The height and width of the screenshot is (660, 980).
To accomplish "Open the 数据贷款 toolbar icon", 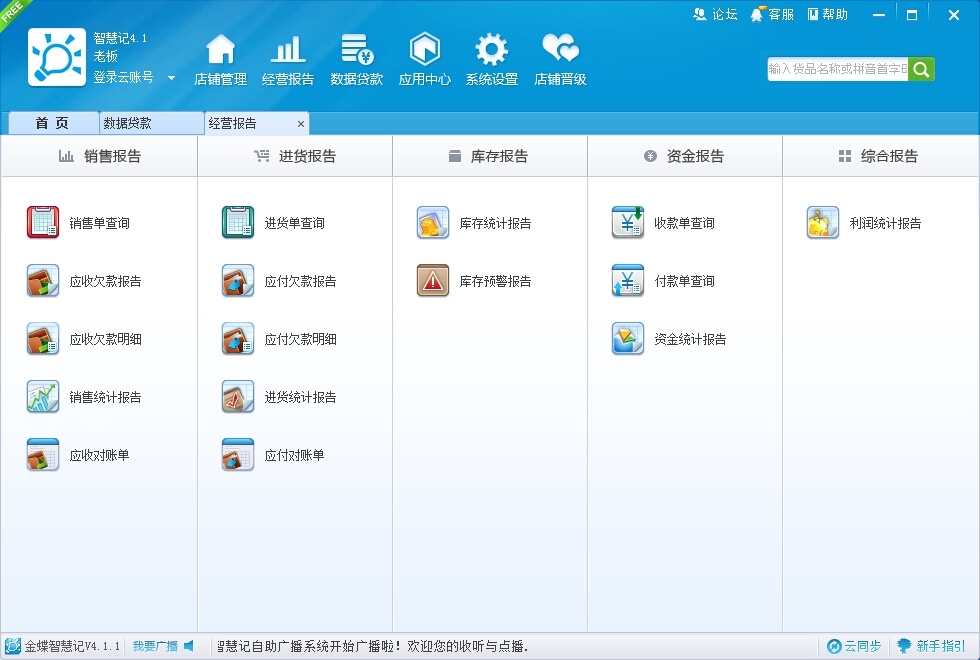I will [357, 49].
